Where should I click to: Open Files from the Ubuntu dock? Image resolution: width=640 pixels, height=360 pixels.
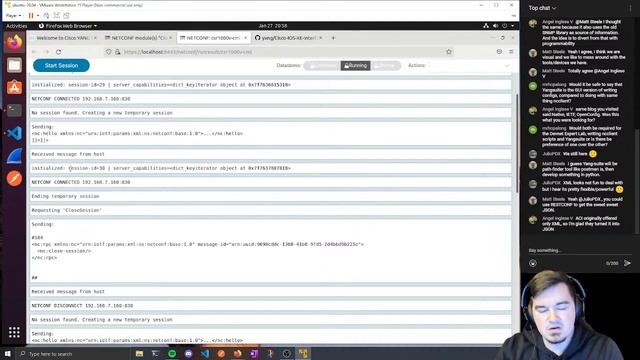point(14,65)
